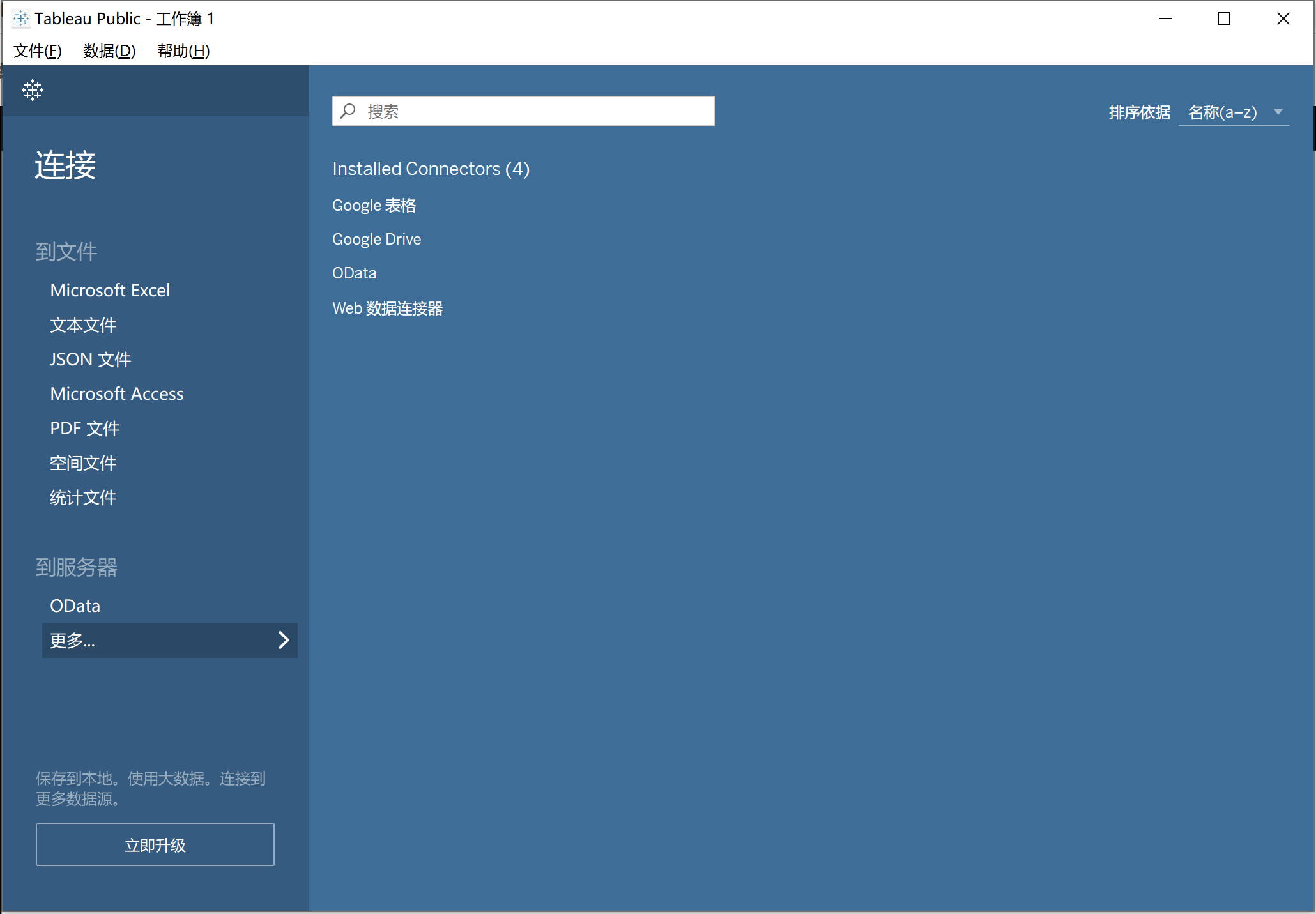Click the chevron arrow beside 更多...
1316x914 pixels.
pyautogui.click(x=284, y=640)
